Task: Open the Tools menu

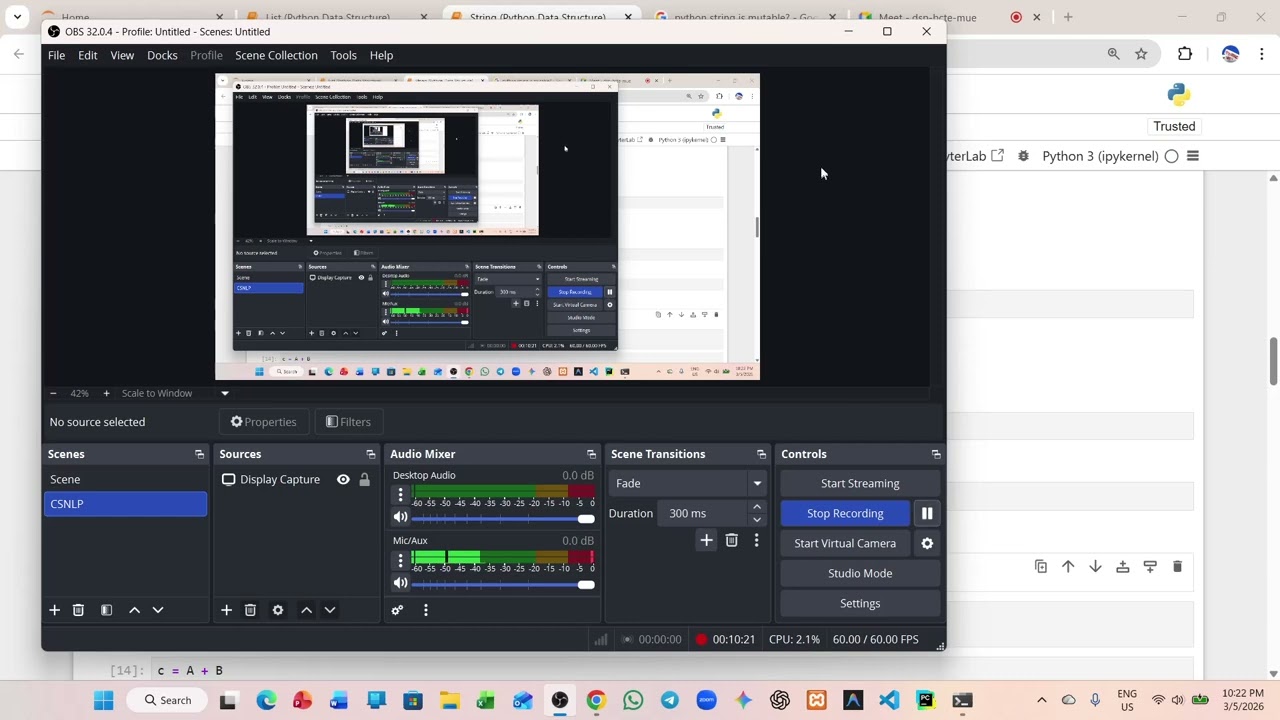Action: (x=343, y=55)
